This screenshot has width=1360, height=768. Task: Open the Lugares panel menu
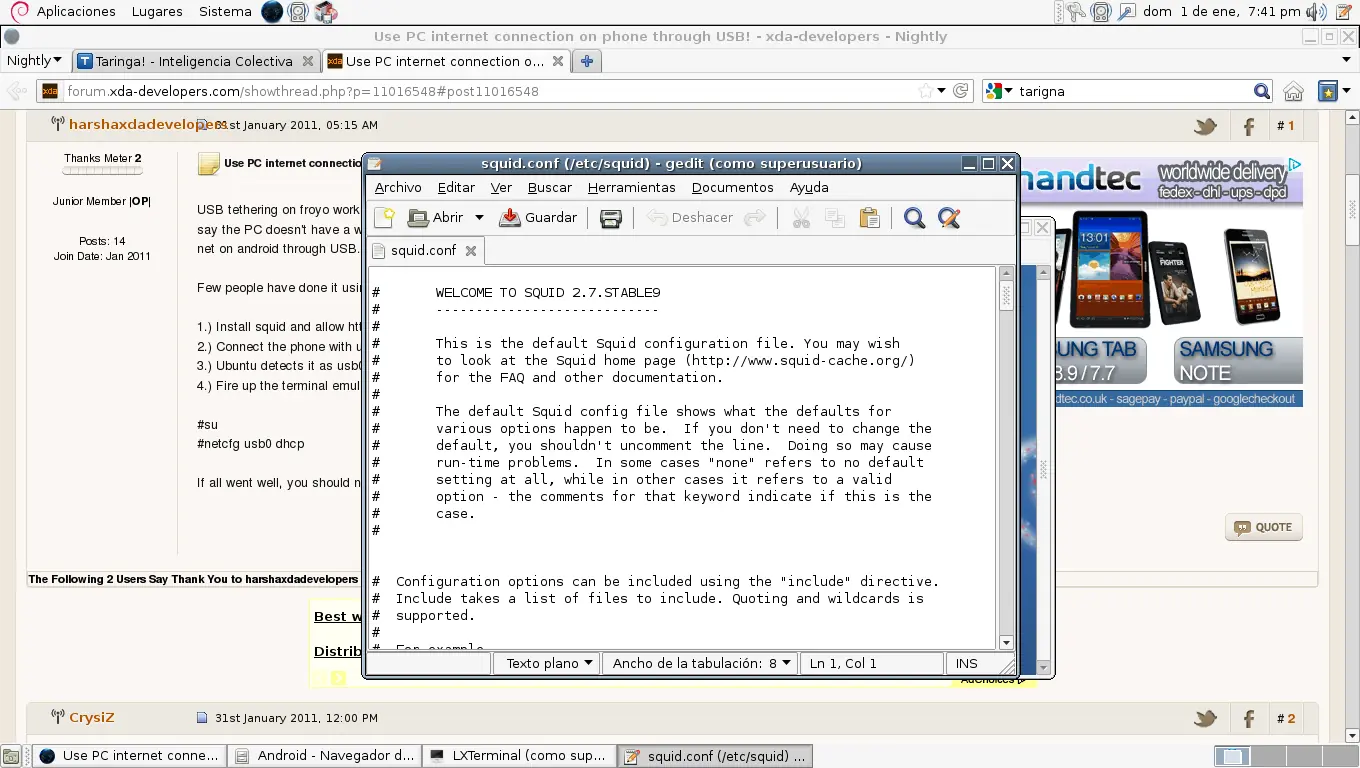click(157, 12)
